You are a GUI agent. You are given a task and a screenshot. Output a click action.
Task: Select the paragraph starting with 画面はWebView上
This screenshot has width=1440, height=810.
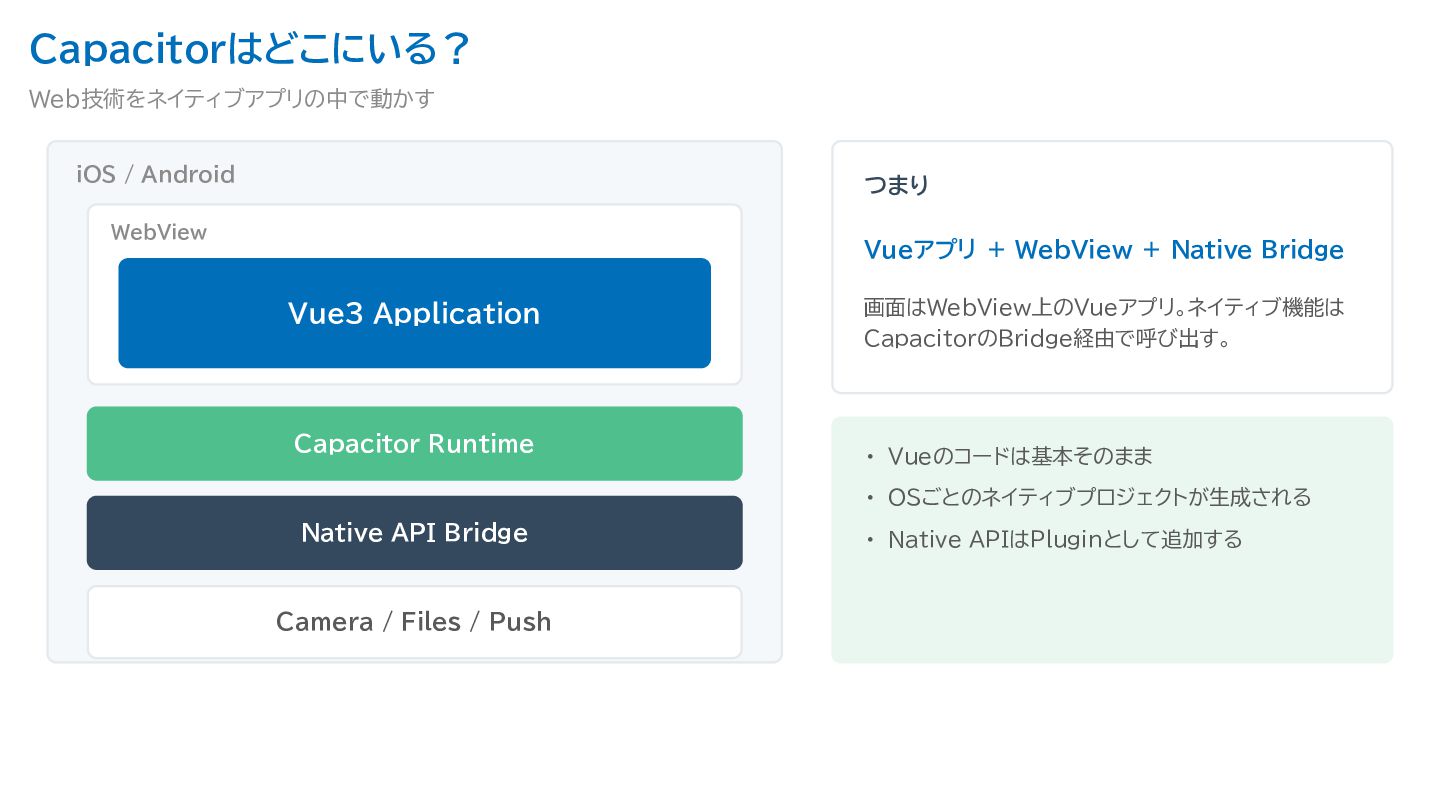1104,322
